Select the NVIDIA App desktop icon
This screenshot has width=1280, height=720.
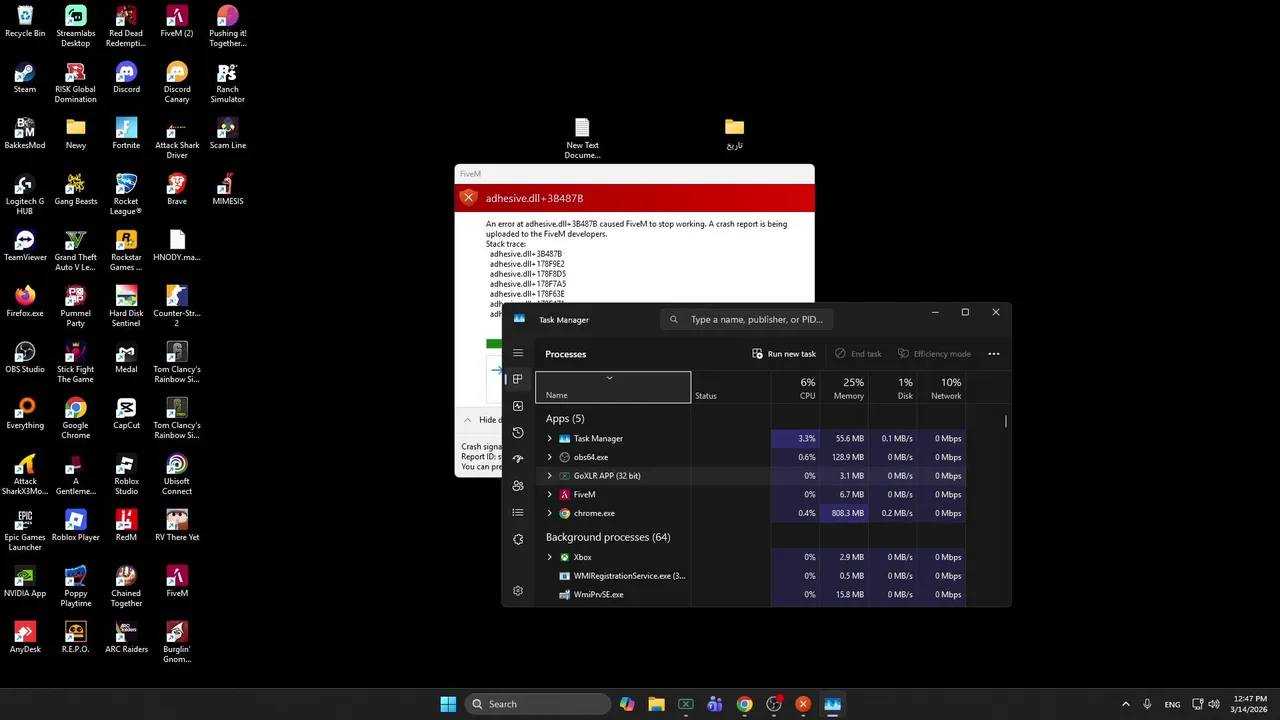click(x=25, y=582)
